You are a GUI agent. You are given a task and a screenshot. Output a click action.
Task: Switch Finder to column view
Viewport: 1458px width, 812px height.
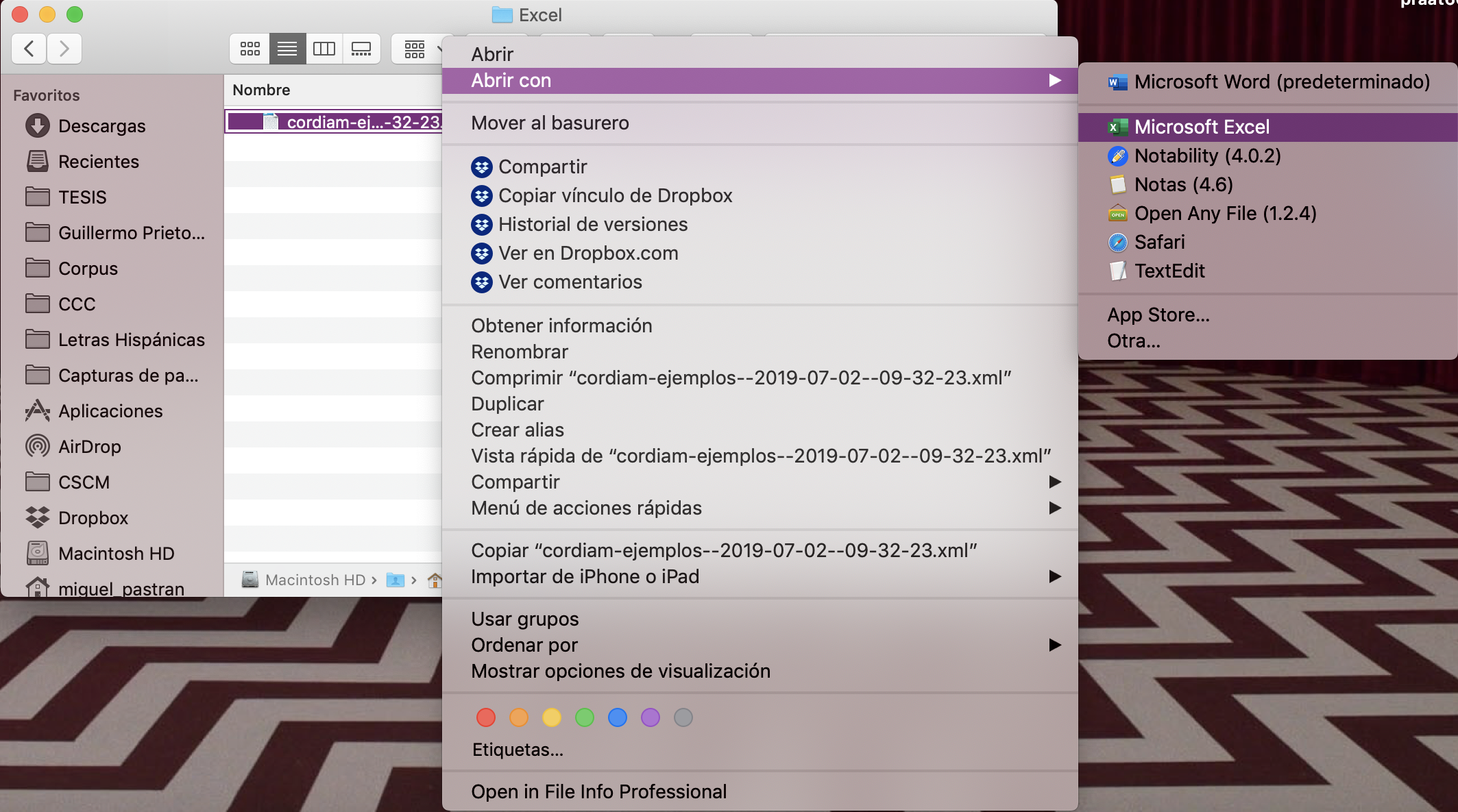point(324,49)
